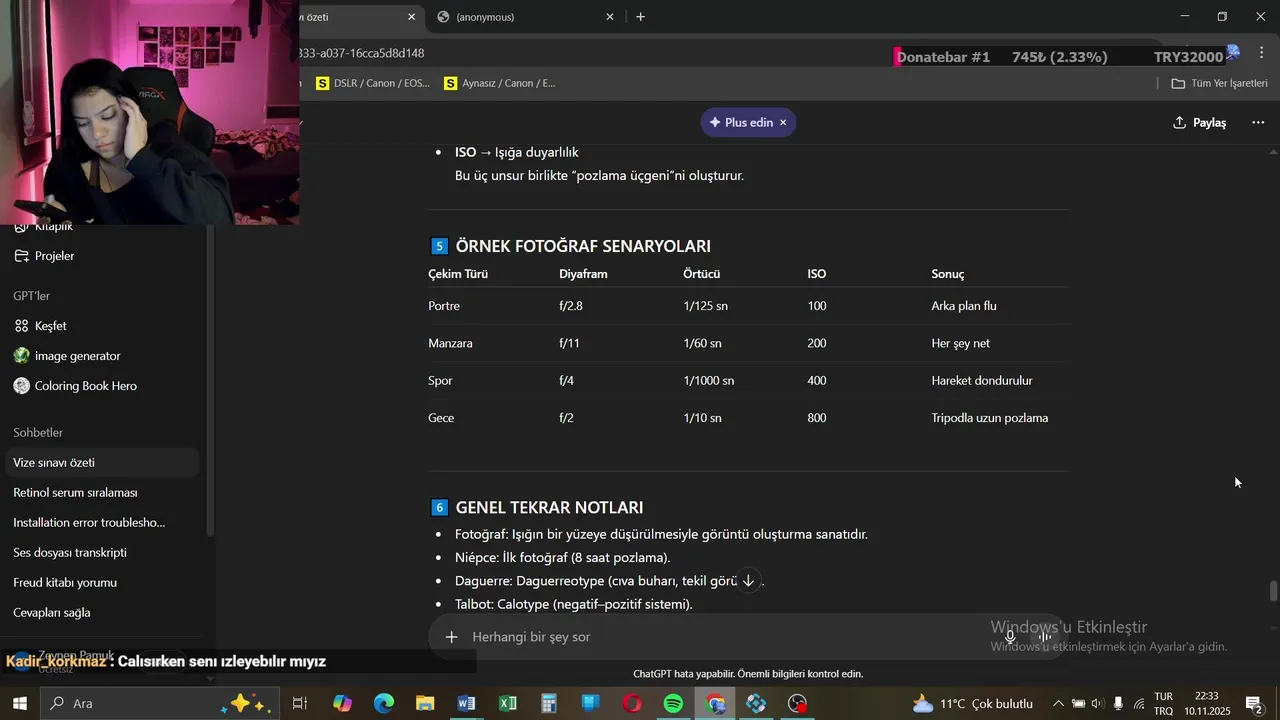
Task: Open the Tüm Yer İşaretleri folder
Action: pos(1219,83)
